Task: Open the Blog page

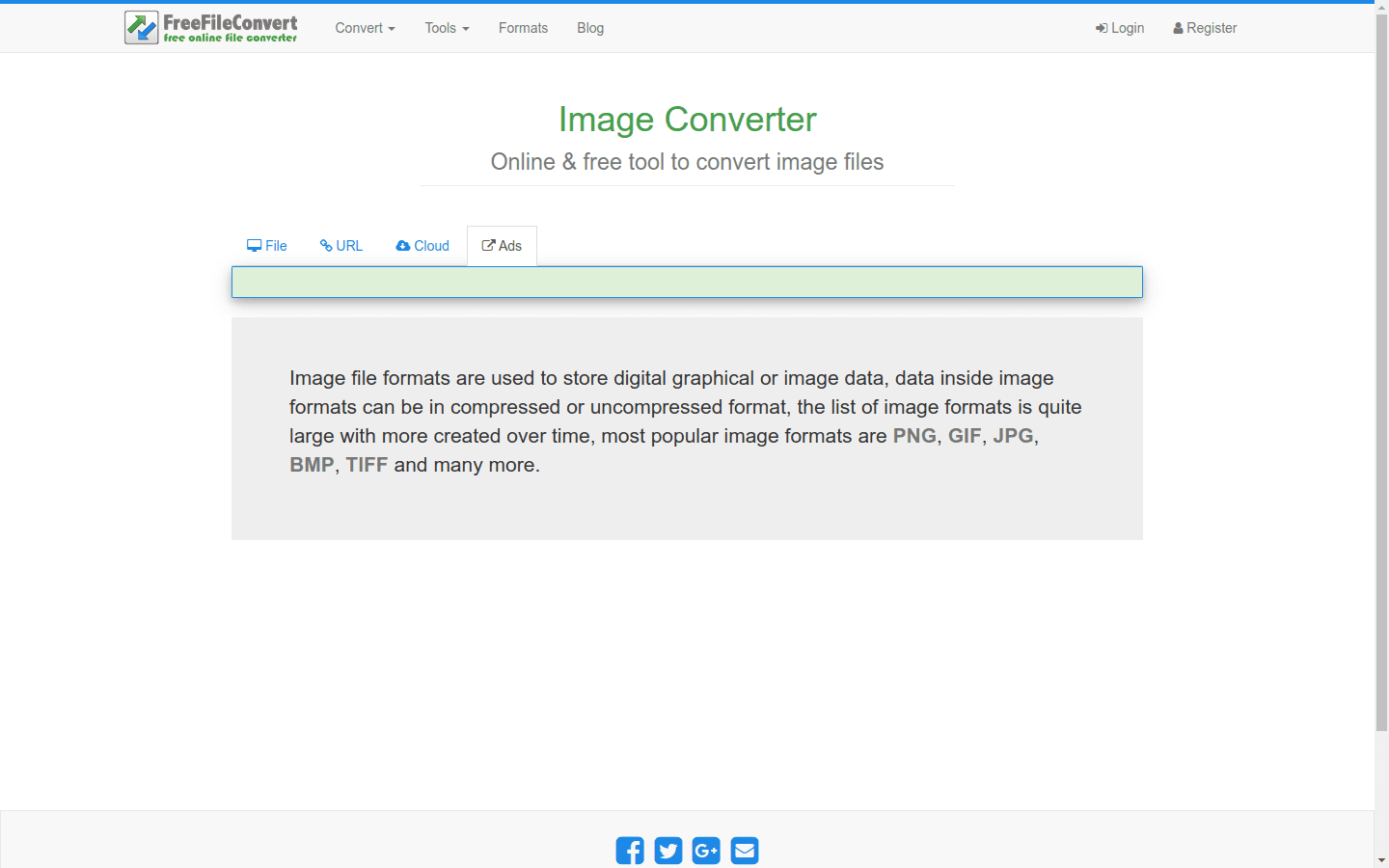Action: coord(590,28)
